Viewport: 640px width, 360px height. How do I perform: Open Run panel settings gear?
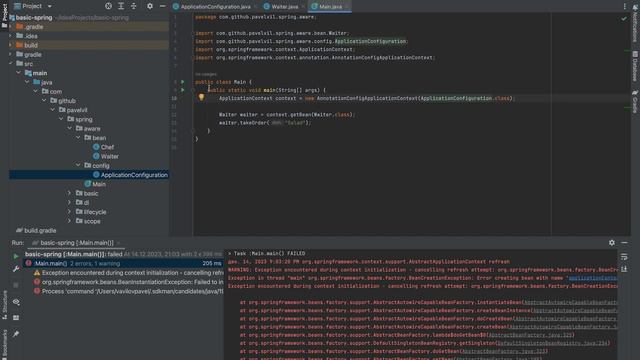611,242
